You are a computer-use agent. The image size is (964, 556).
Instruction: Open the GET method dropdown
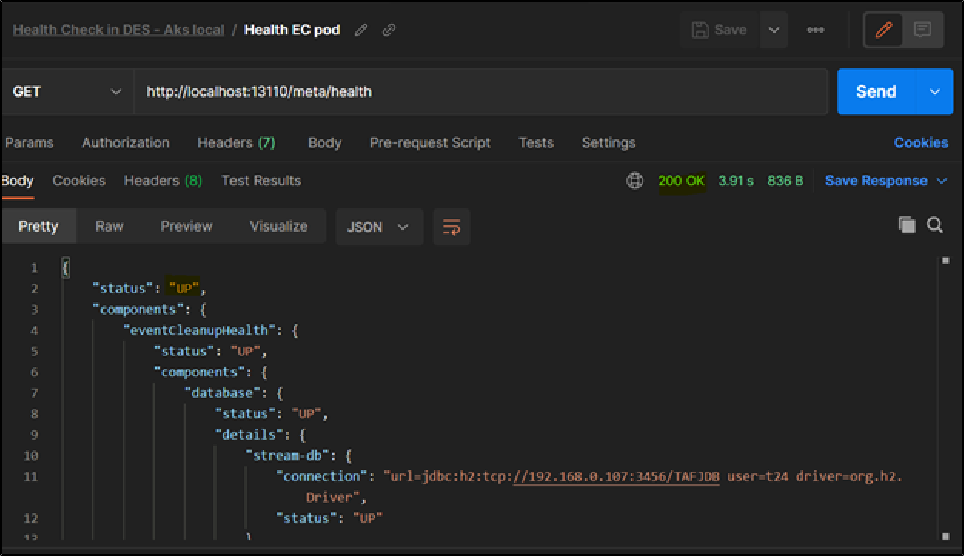coord(66,92)
